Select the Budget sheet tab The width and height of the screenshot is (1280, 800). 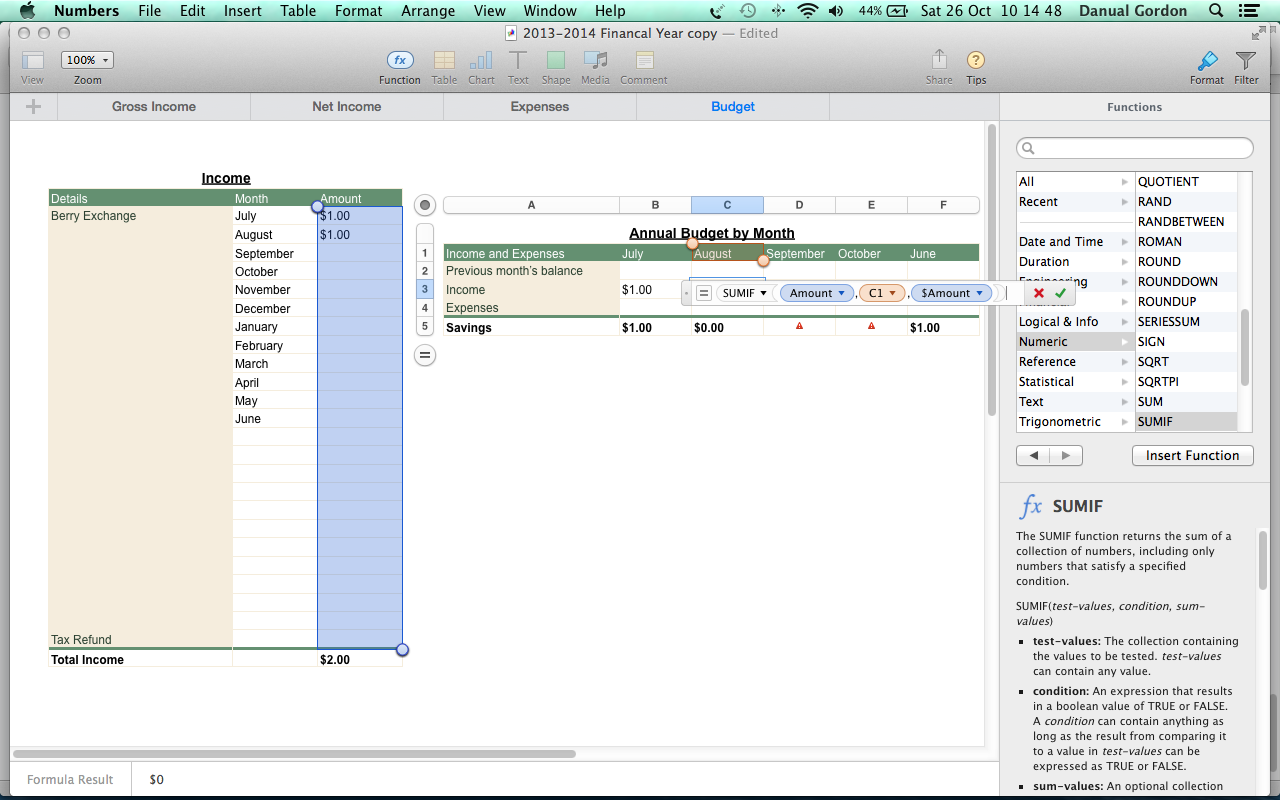(733, 106)
